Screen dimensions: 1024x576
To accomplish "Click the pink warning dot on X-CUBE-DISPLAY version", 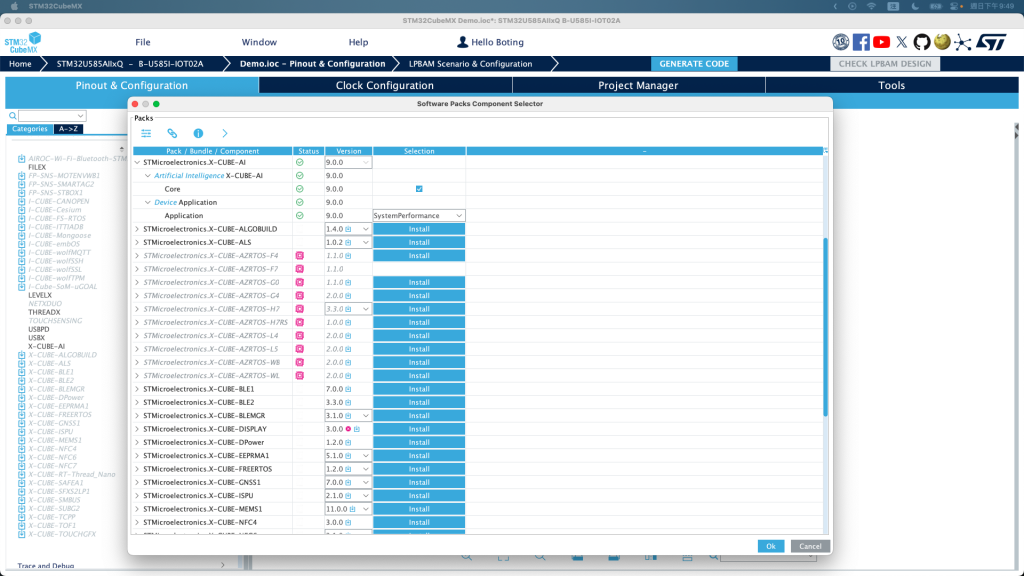I will 348,429.
